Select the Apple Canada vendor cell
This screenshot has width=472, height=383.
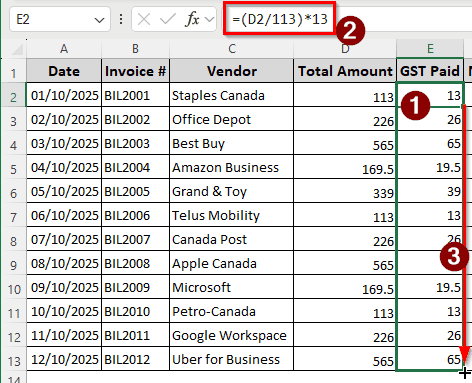point(232,263)
